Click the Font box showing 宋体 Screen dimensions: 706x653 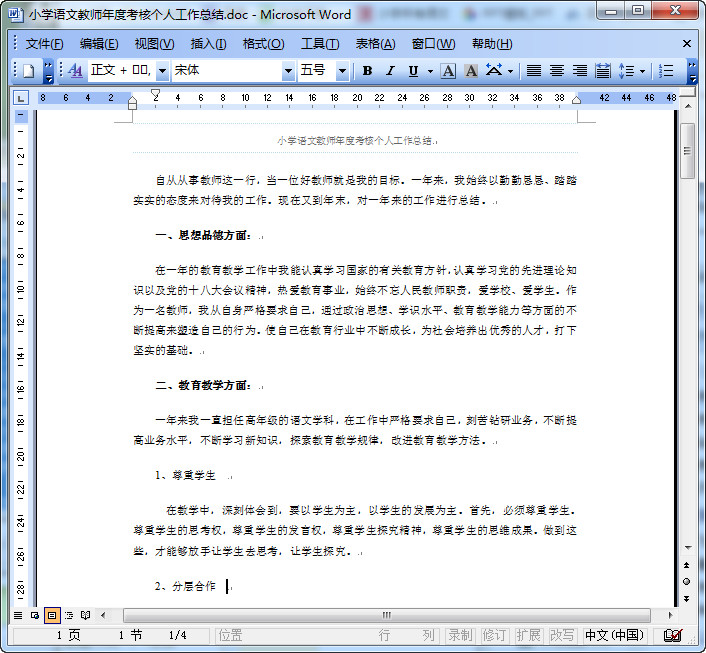coord(227,71)
